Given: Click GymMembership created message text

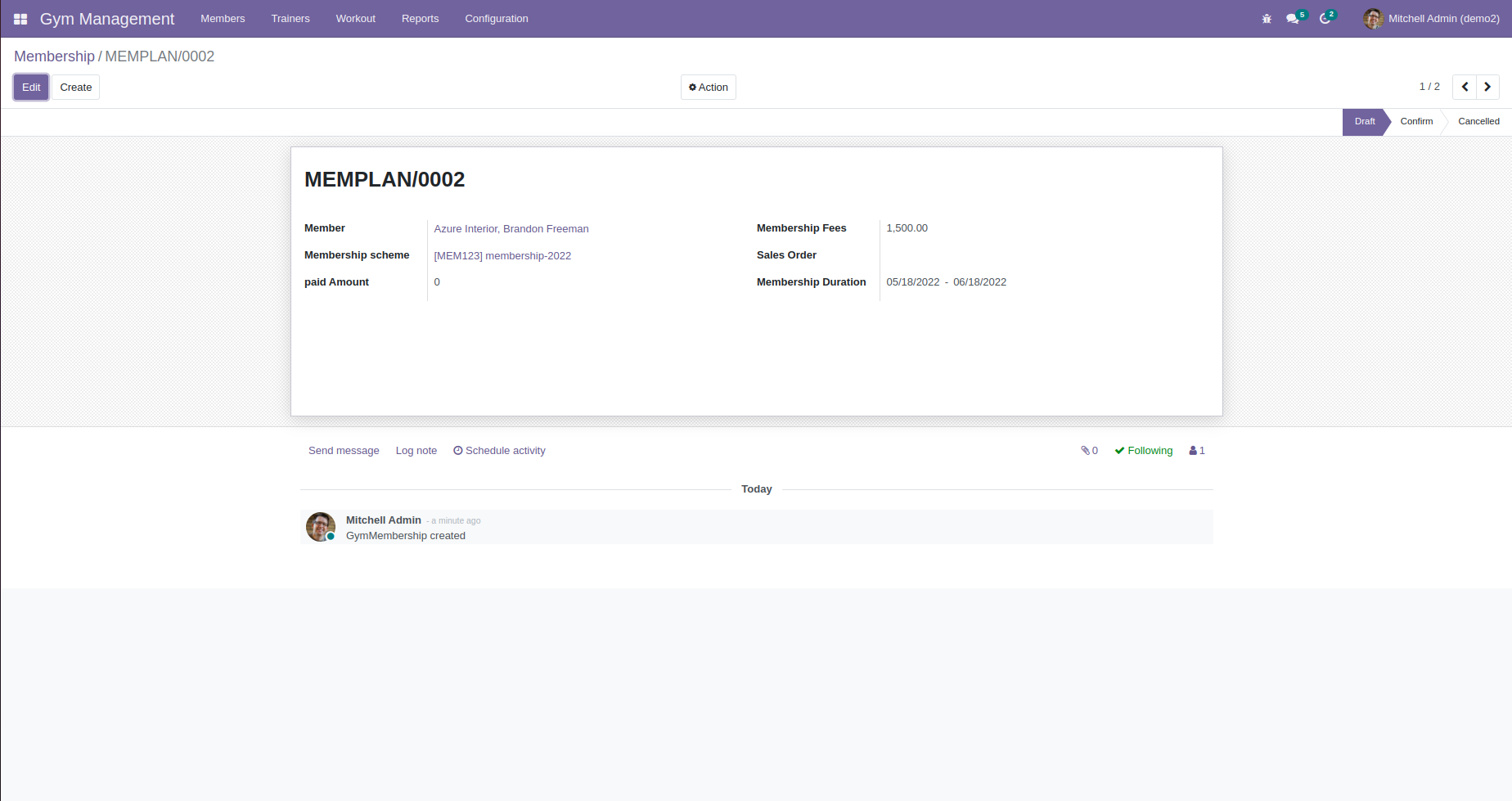Looking at the screenshot, I should (x=406, y=536).
